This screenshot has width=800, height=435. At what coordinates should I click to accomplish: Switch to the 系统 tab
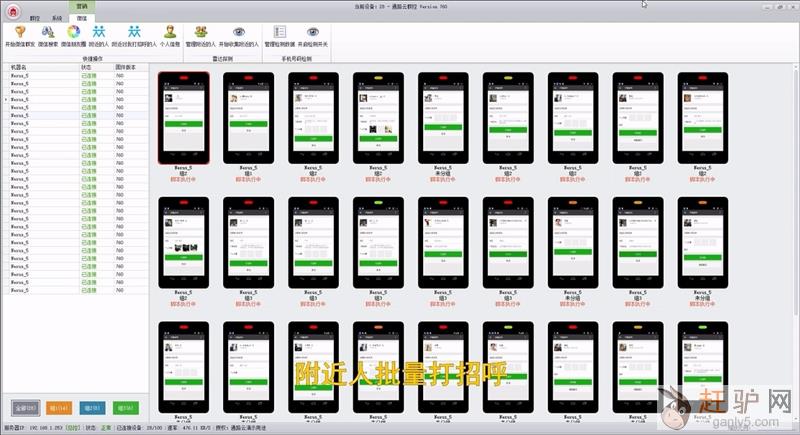(57, 18)
